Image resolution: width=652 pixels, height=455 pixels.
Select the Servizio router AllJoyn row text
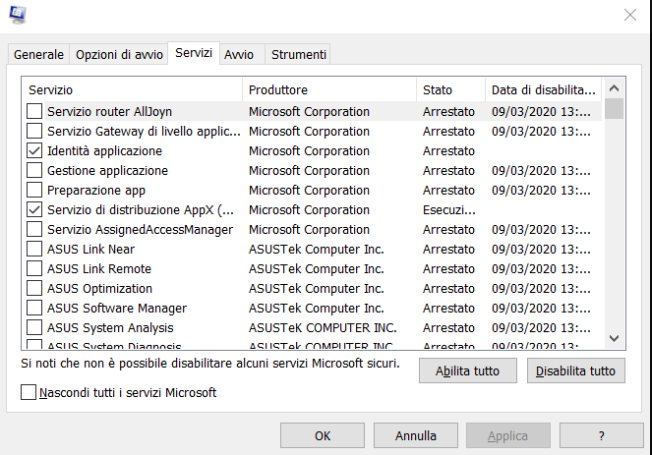109,111
